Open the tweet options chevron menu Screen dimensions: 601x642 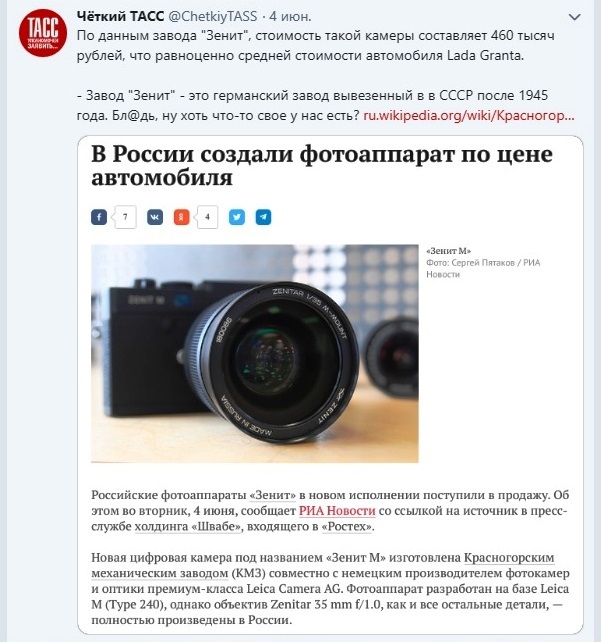[575, 17]
